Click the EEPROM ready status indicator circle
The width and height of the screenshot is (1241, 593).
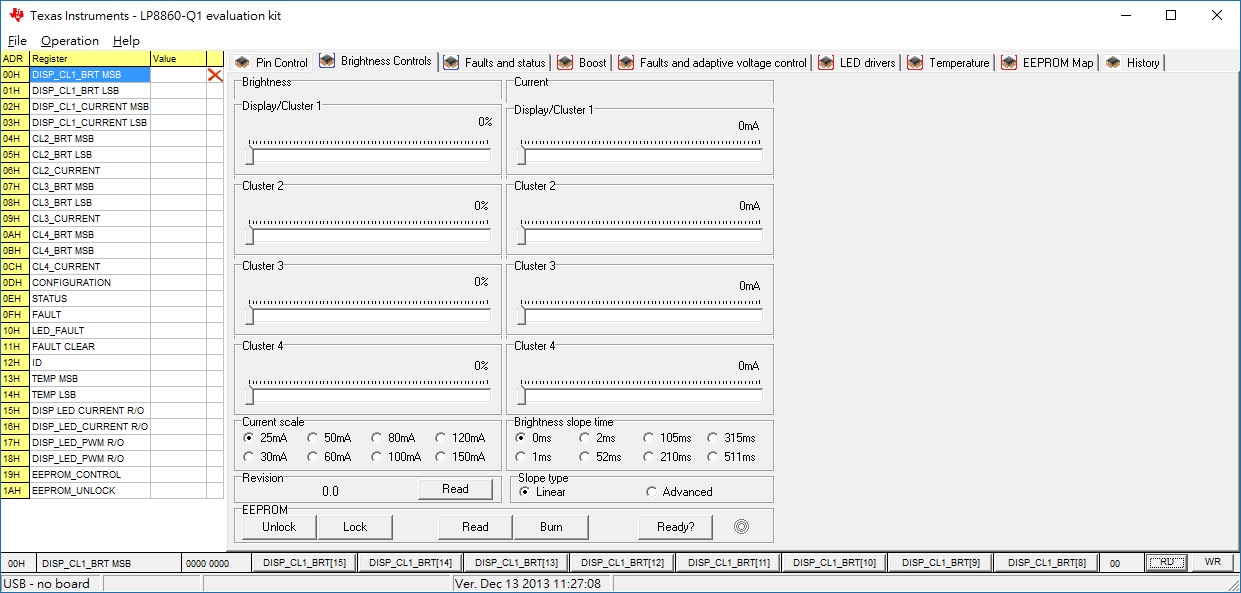(741, 527)
